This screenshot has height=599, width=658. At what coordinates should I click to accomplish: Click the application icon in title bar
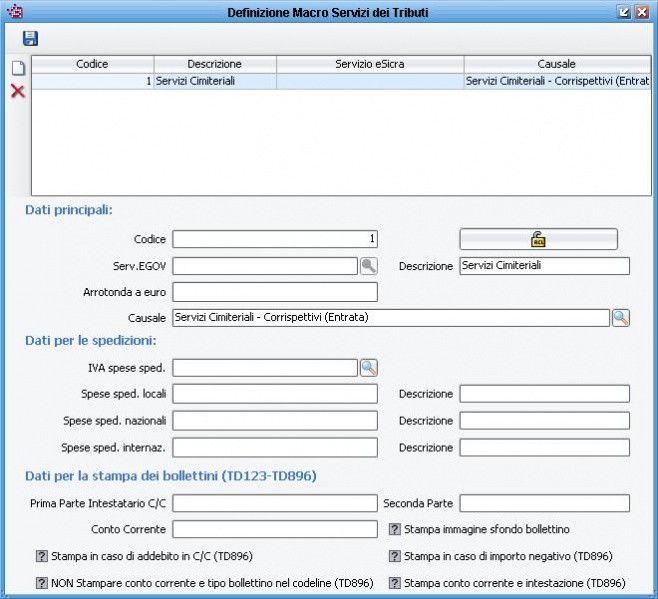tap(14, 12)
